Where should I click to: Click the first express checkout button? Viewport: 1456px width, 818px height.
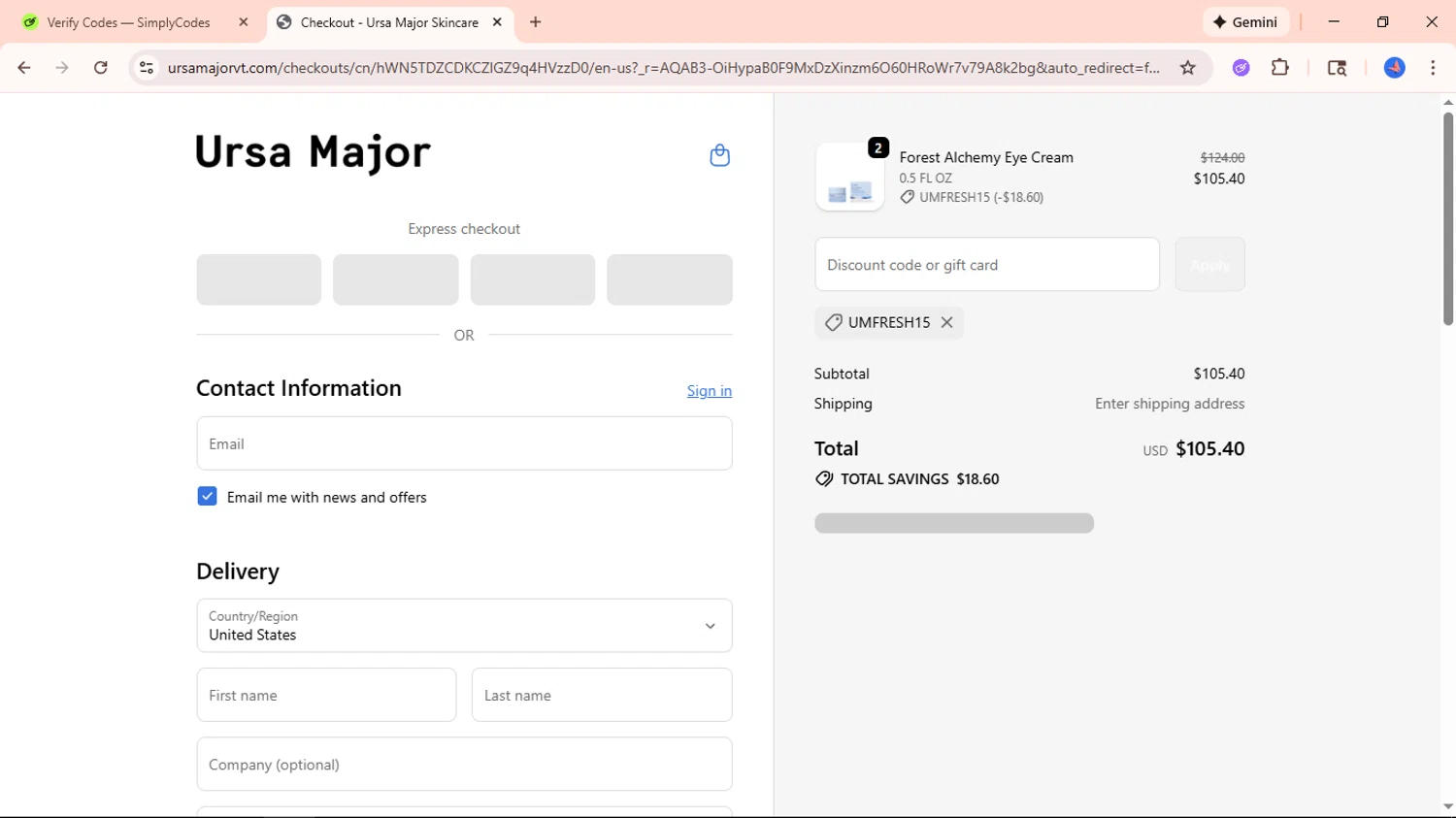click(259, 279)
